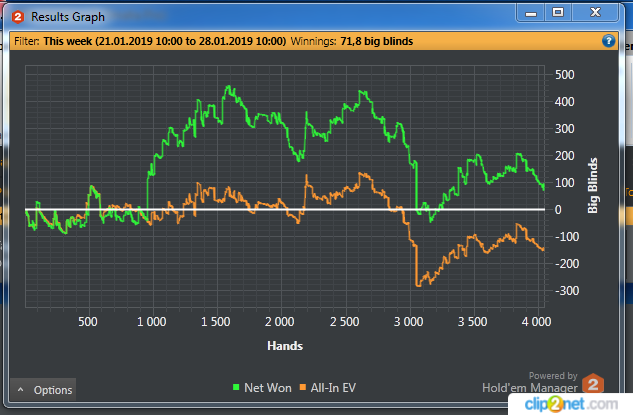Click the Hold'em Manager 2 app icon in title bar
This screenshot has height=415, width=633.
(x=18, y=17)
